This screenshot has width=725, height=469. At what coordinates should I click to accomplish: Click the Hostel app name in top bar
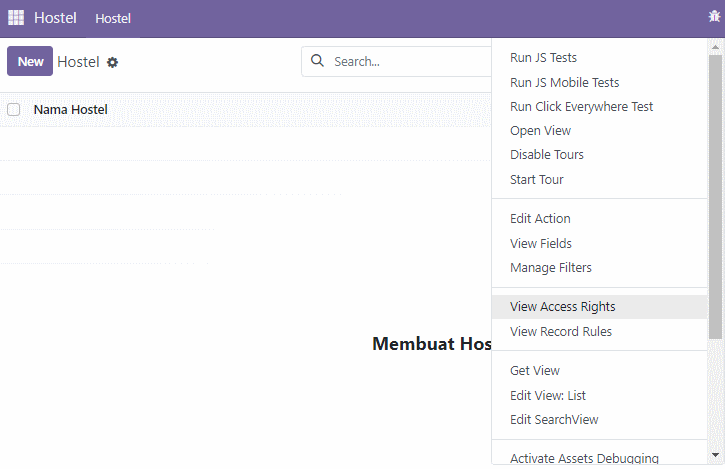coord(55,18)
